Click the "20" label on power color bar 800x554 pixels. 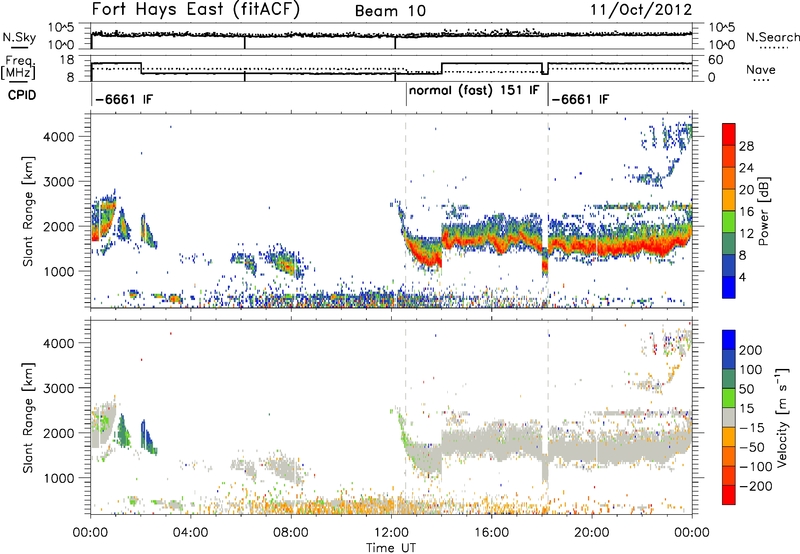(746, 190)
